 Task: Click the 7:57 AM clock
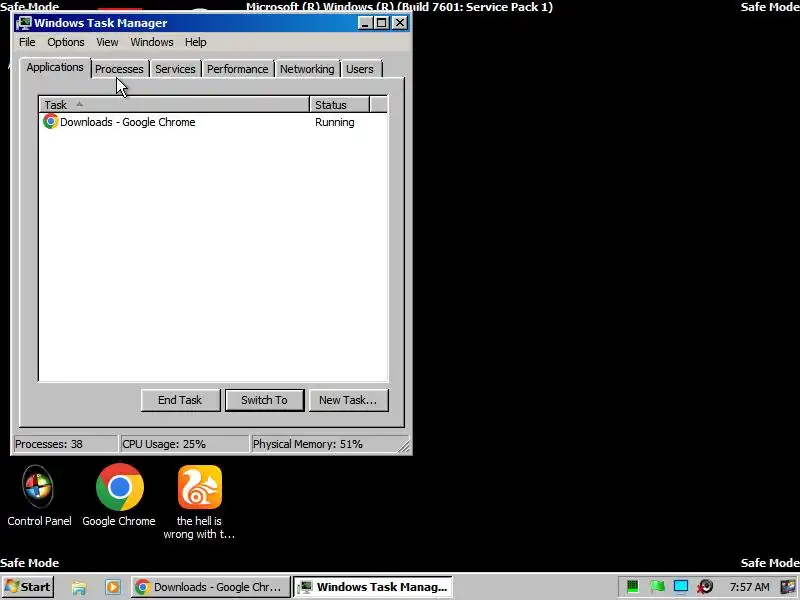click(x=749, y=587)
